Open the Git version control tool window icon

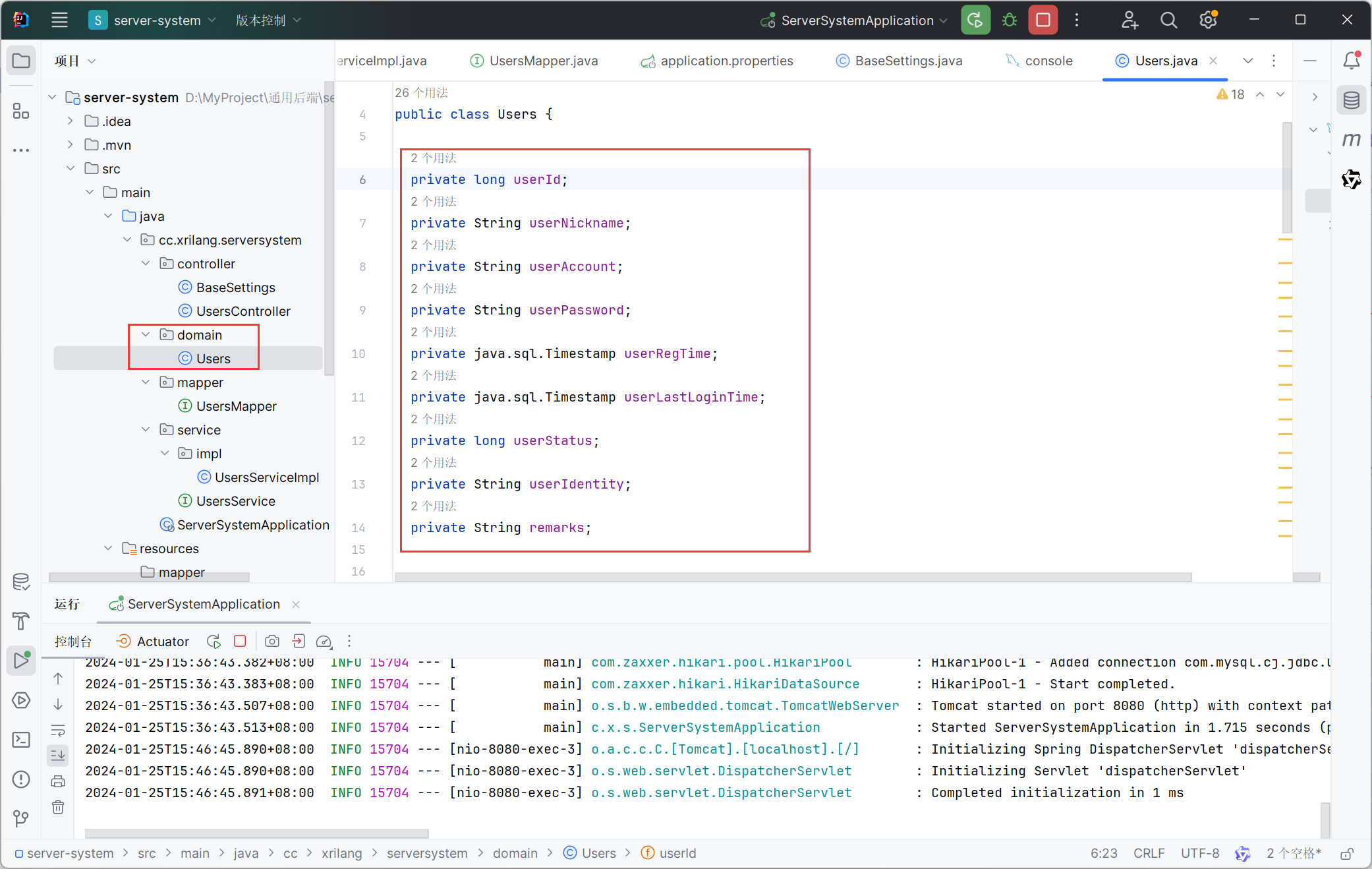(x=21, y=819)
